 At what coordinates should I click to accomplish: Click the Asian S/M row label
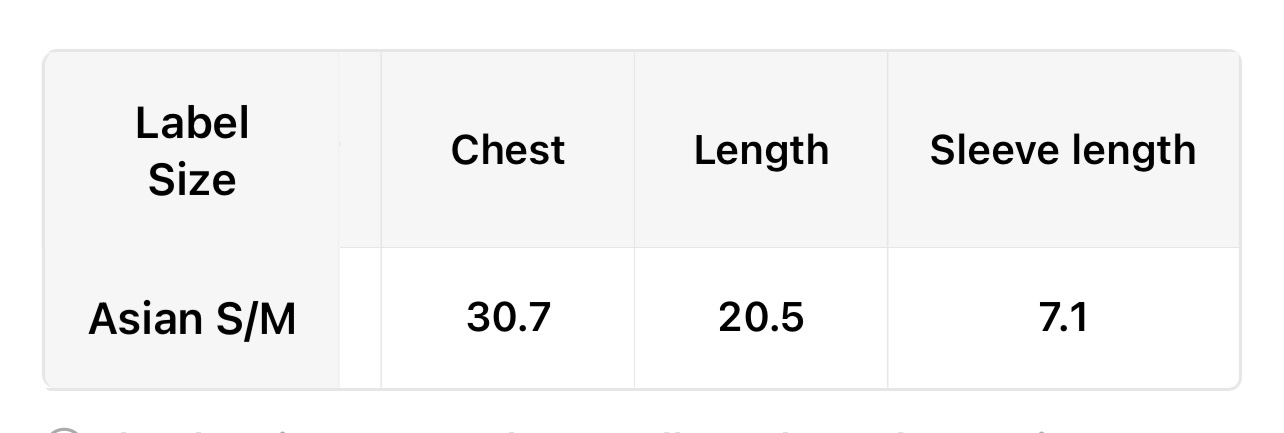(x=192, y=319)
